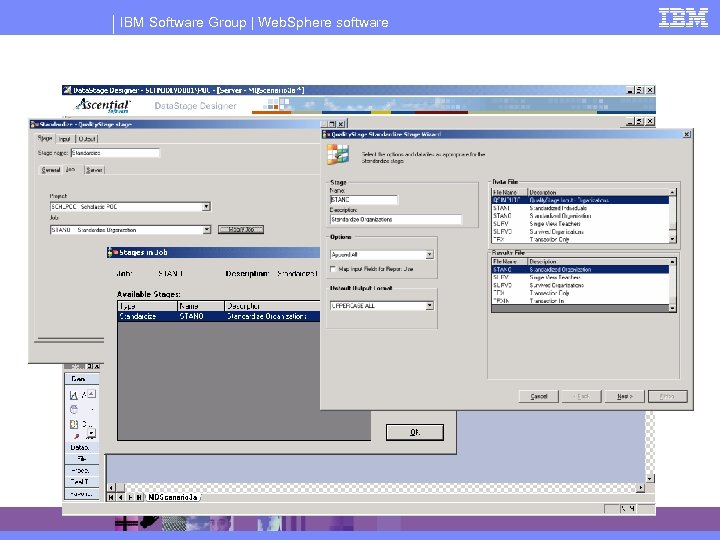Select Survived Organizations row in Results File list

click(x=580, y=285)
